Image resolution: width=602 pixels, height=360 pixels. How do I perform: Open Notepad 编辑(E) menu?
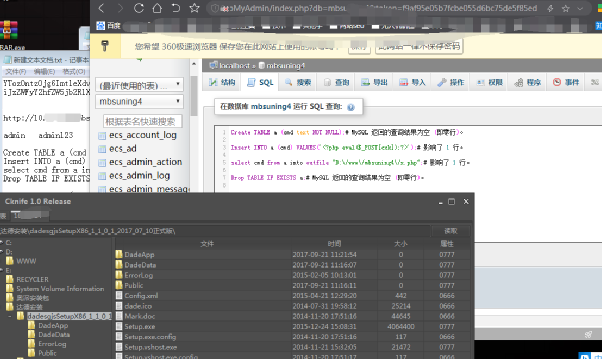(x=45, y=72)
